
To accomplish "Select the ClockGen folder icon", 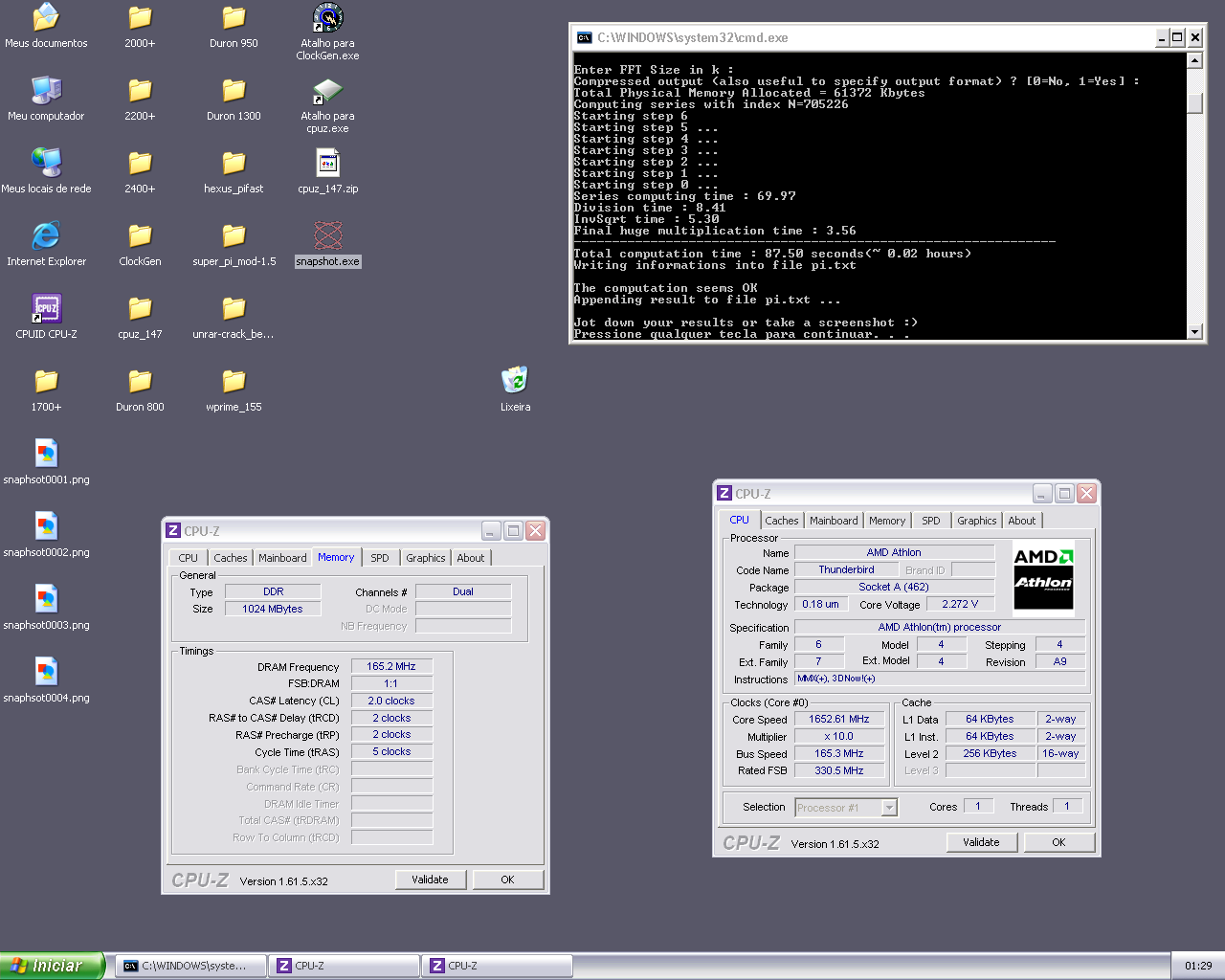I will 140,244.
